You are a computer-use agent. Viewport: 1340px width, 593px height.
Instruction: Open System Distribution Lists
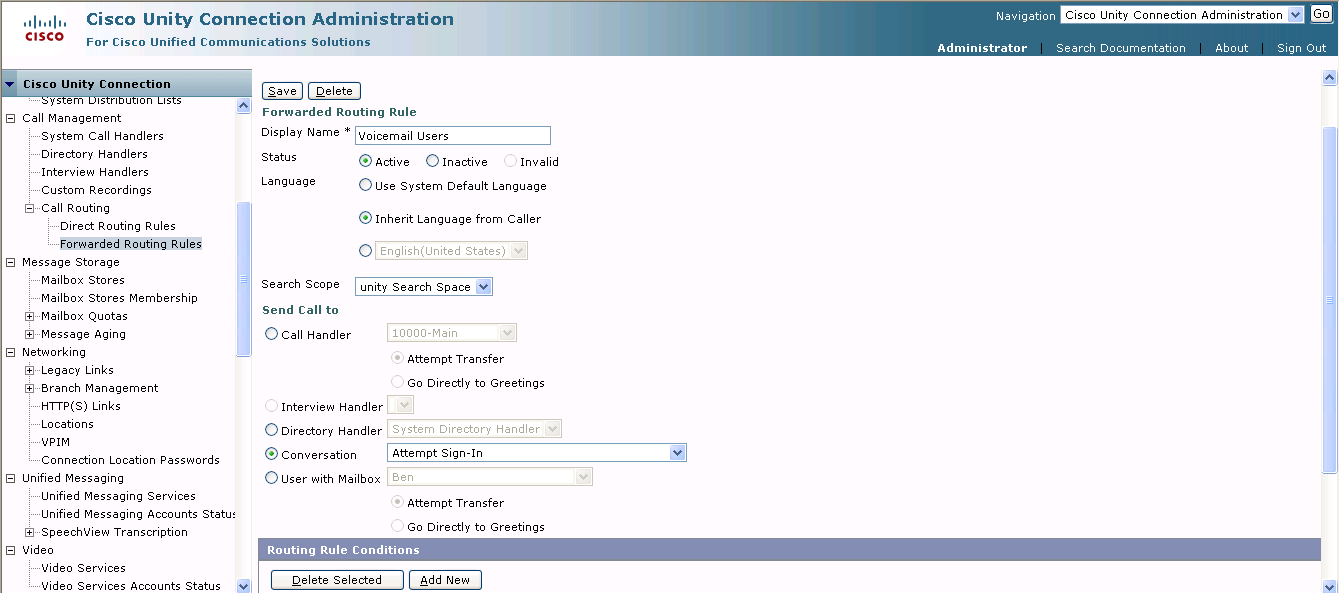[x=111, y=101]
